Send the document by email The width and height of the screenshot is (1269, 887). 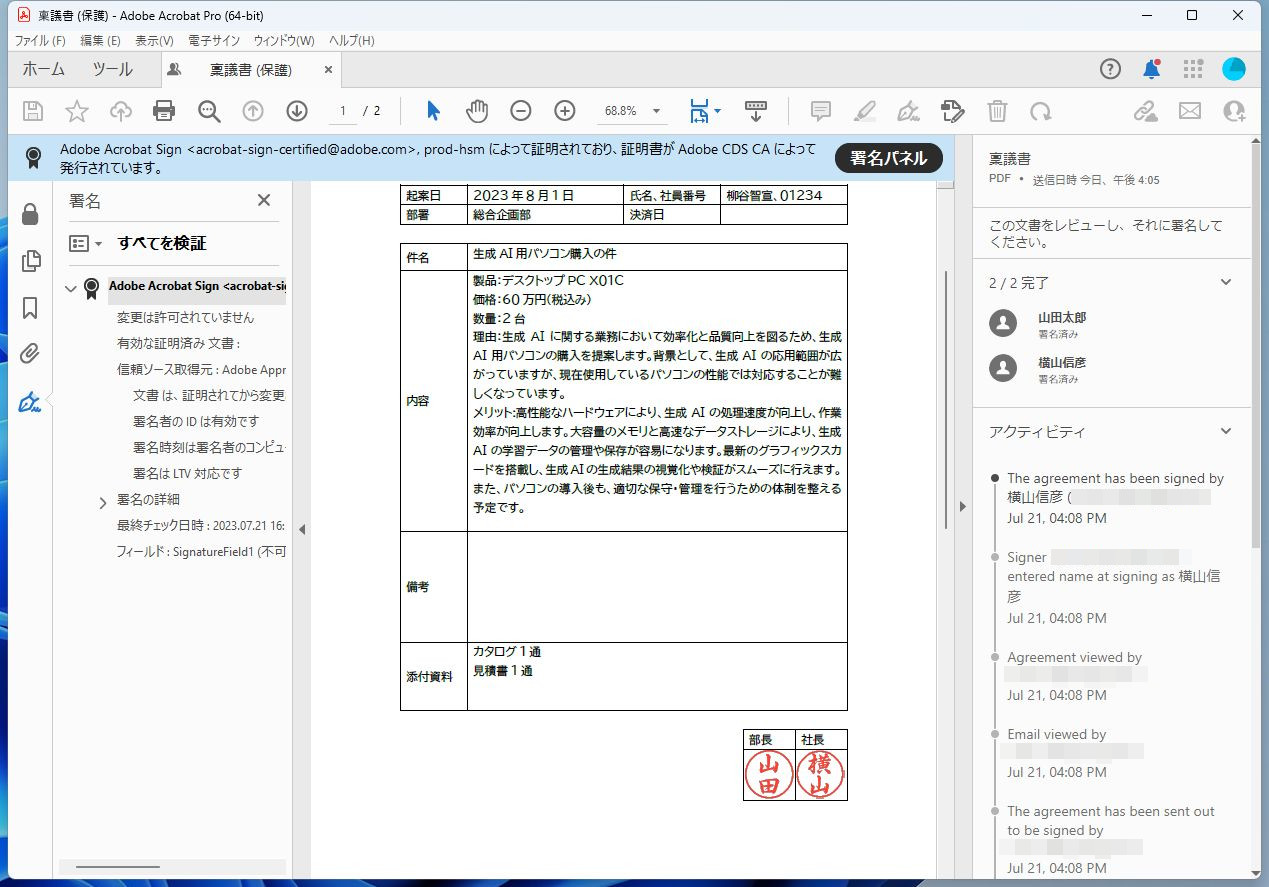pos(1189,111)
